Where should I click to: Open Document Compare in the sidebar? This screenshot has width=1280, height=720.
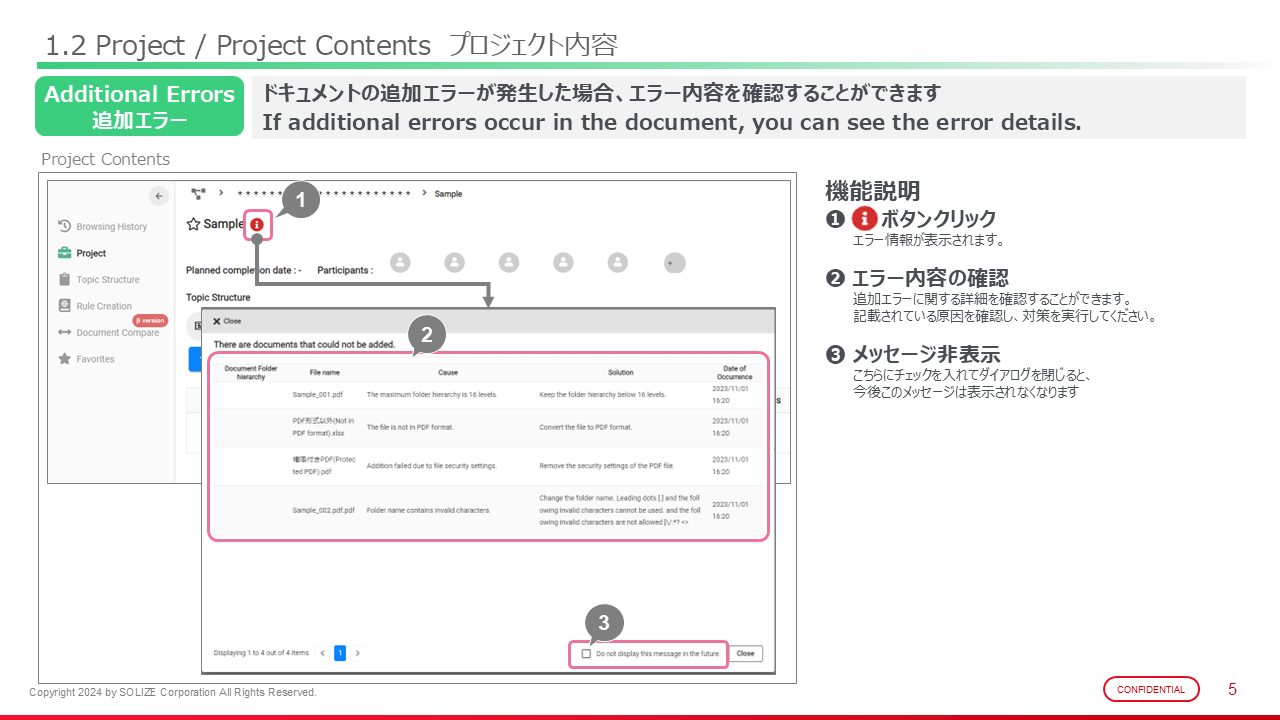[x=117, y=333]
